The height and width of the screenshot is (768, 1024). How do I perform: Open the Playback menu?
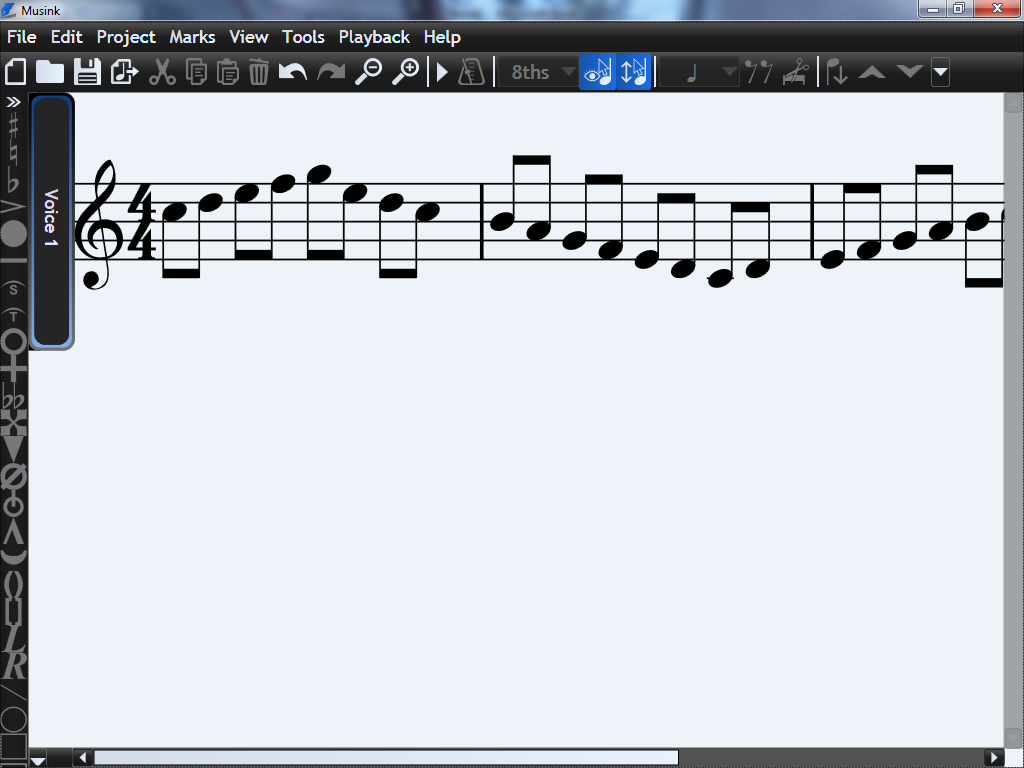tap(374, 37)
